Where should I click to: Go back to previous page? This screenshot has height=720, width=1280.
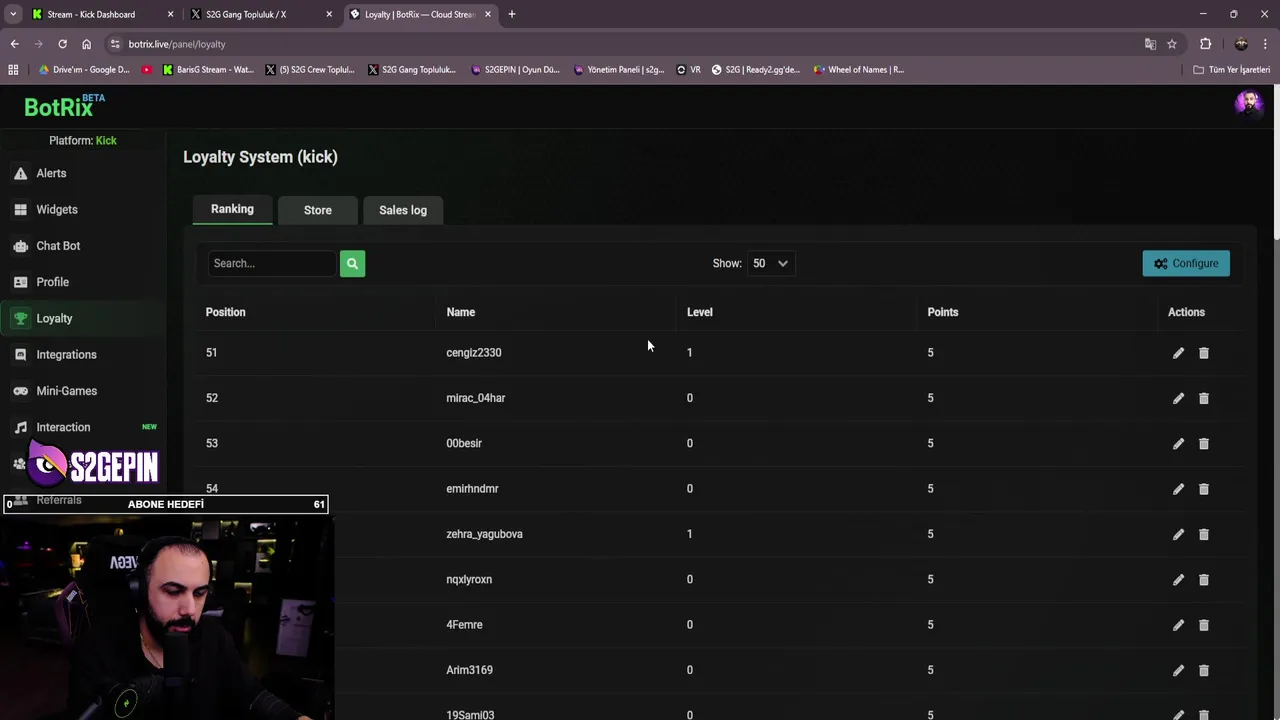[14, 44]
